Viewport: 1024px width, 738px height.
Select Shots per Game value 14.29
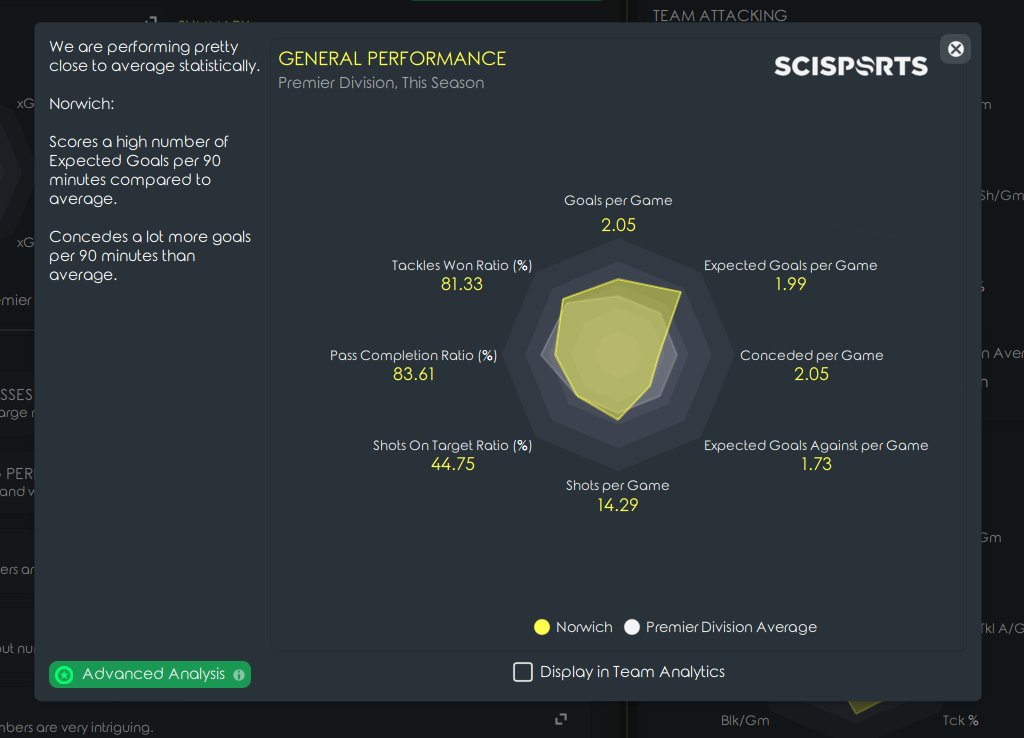tap(617, 505)
